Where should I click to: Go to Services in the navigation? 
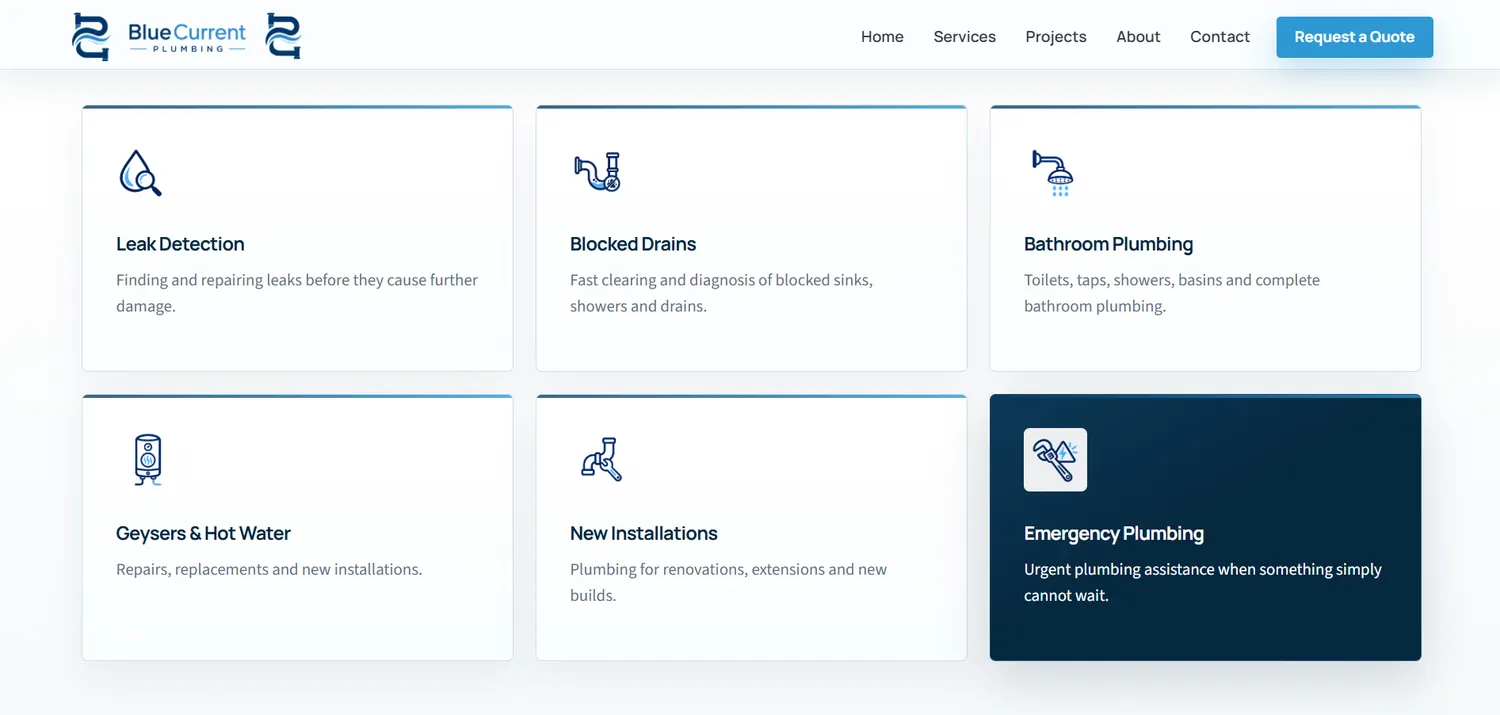point(964,37)
